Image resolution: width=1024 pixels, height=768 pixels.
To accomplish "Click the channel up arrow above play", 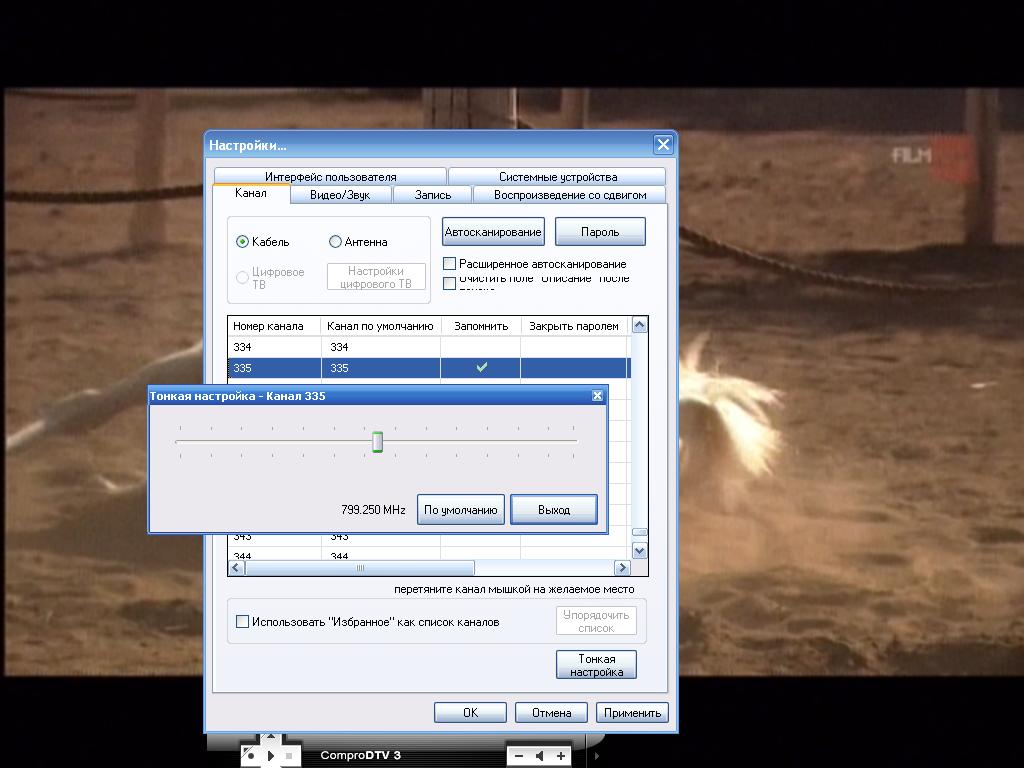I will coord(270,739).
